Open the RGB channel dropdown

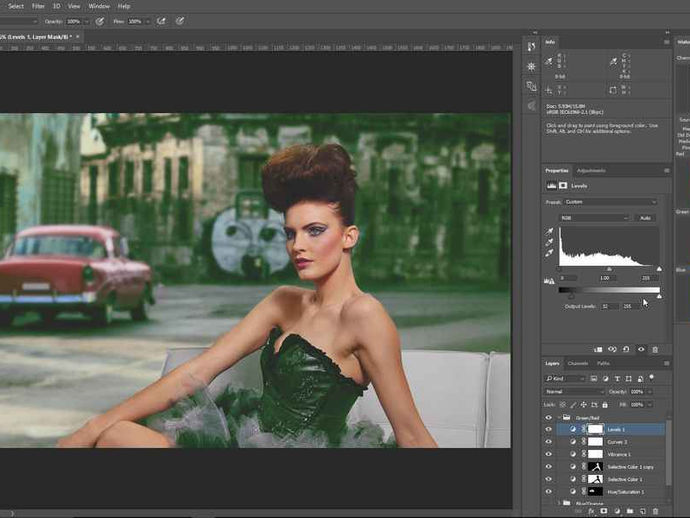click(x=595, y=217)
